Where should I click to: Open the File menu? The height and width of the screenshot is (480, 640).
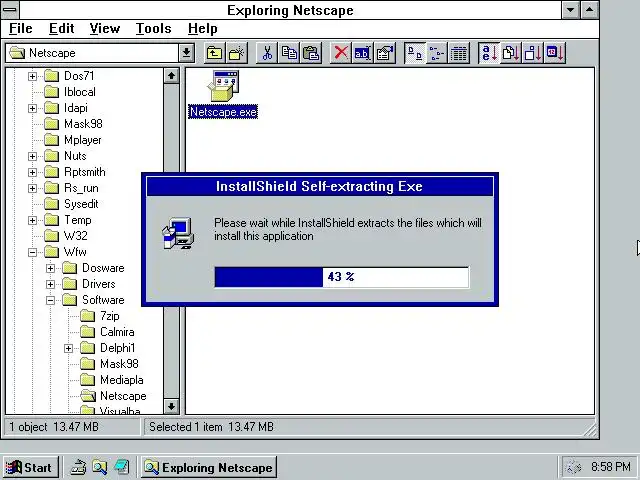pyautogui.click(x=20, y=29)
